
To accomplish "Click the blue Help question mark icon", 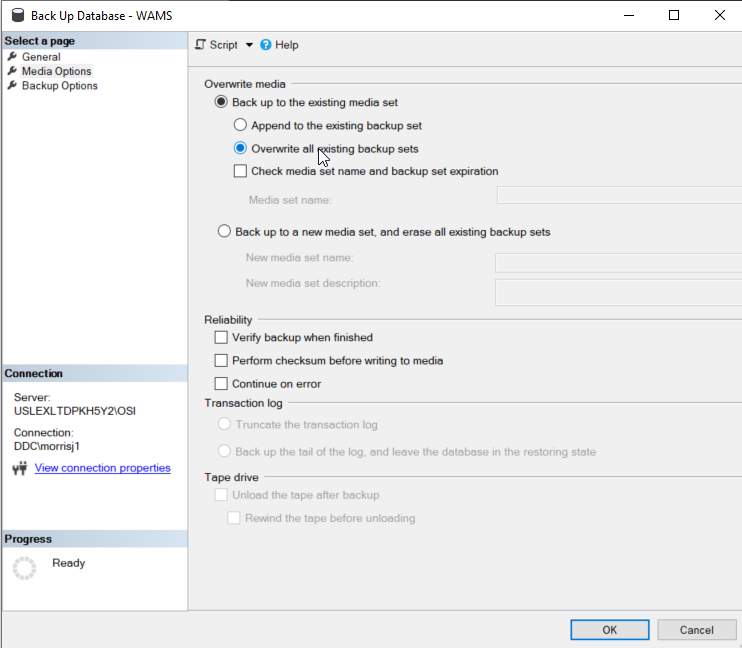I will [x=266, y=45].
